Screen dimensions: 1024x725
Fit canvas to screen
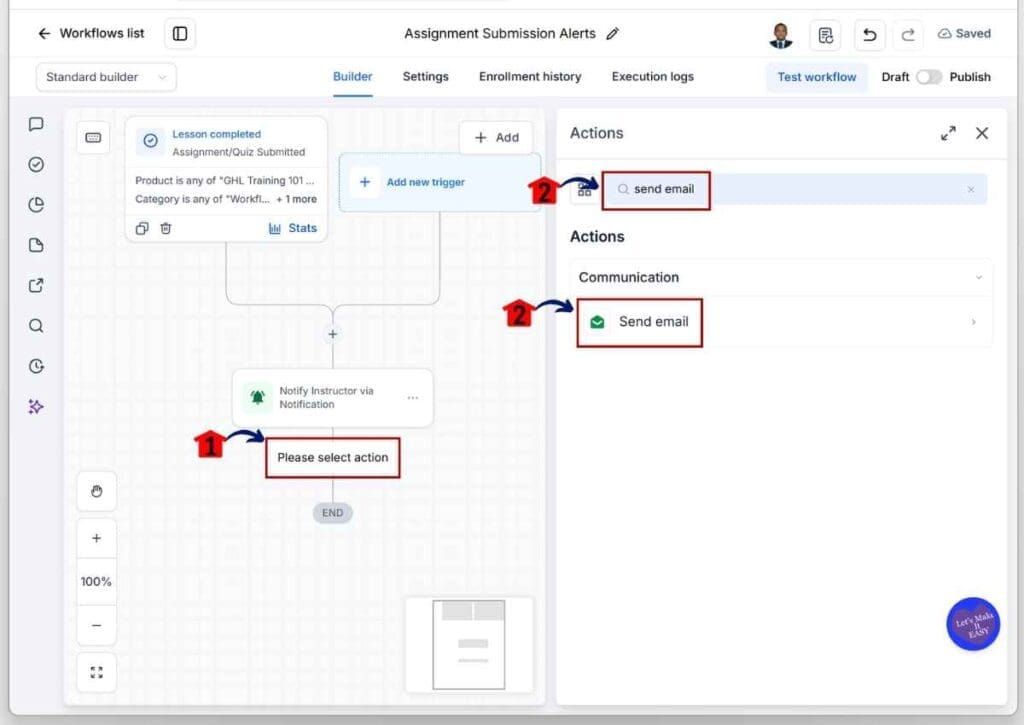click(97, 672)
